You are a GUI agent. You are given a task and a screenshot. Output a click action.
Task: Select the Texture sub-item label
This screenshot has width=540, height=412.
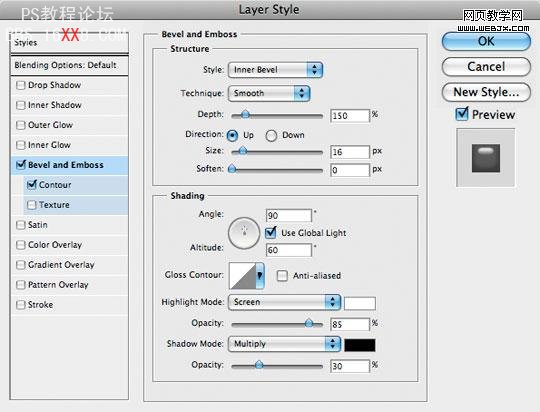[x=54, y=205]
